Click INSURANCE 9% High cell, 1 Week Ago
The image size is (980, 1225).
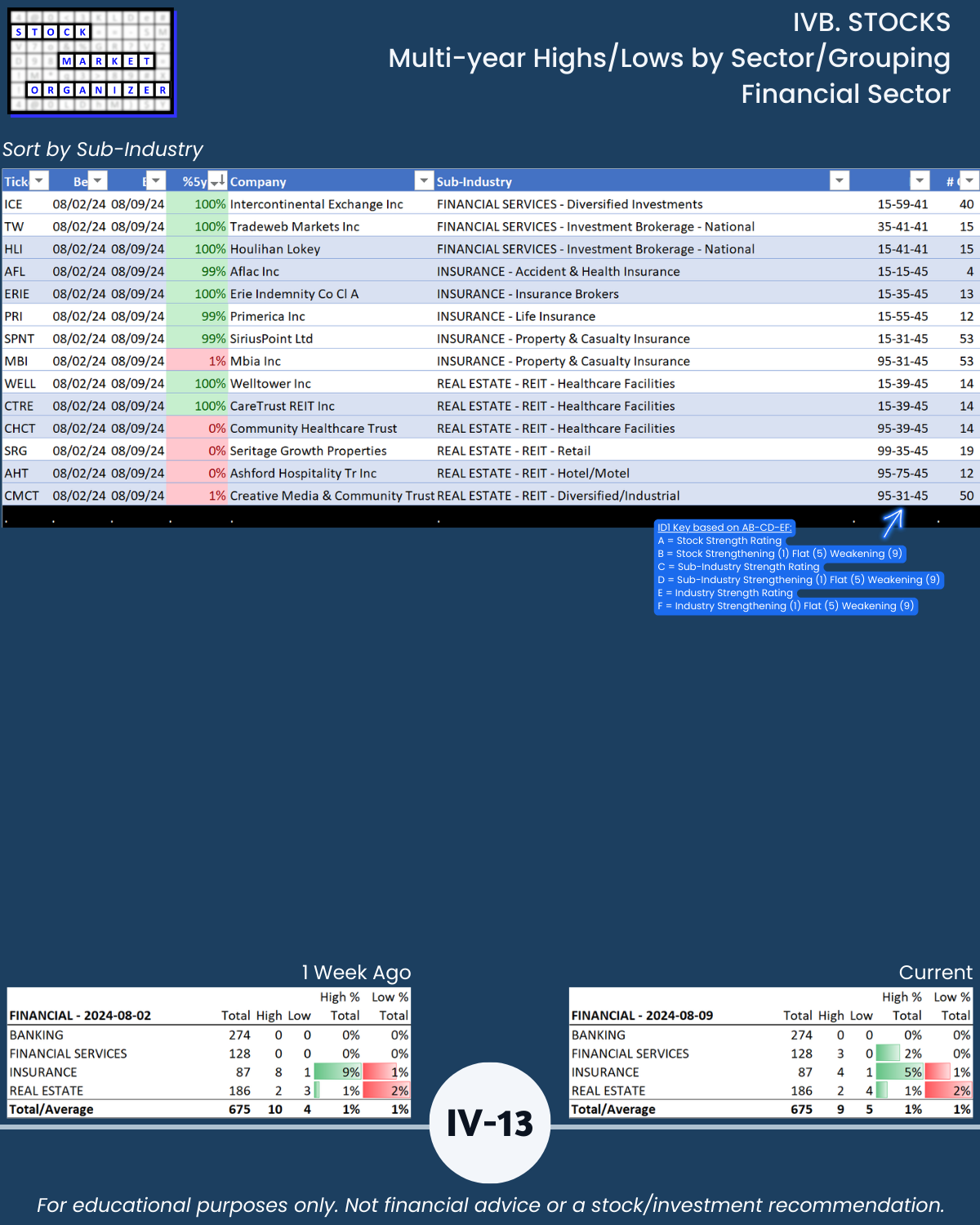pos(338,1072)
